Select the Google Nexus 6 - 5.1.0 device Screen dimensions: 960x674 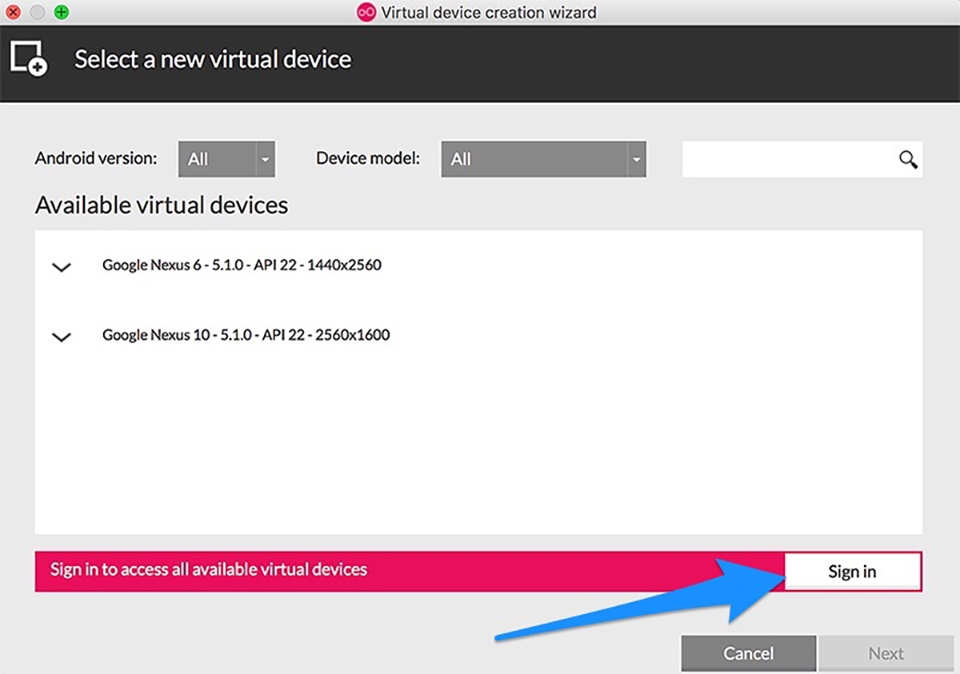(x=241, y=266)
